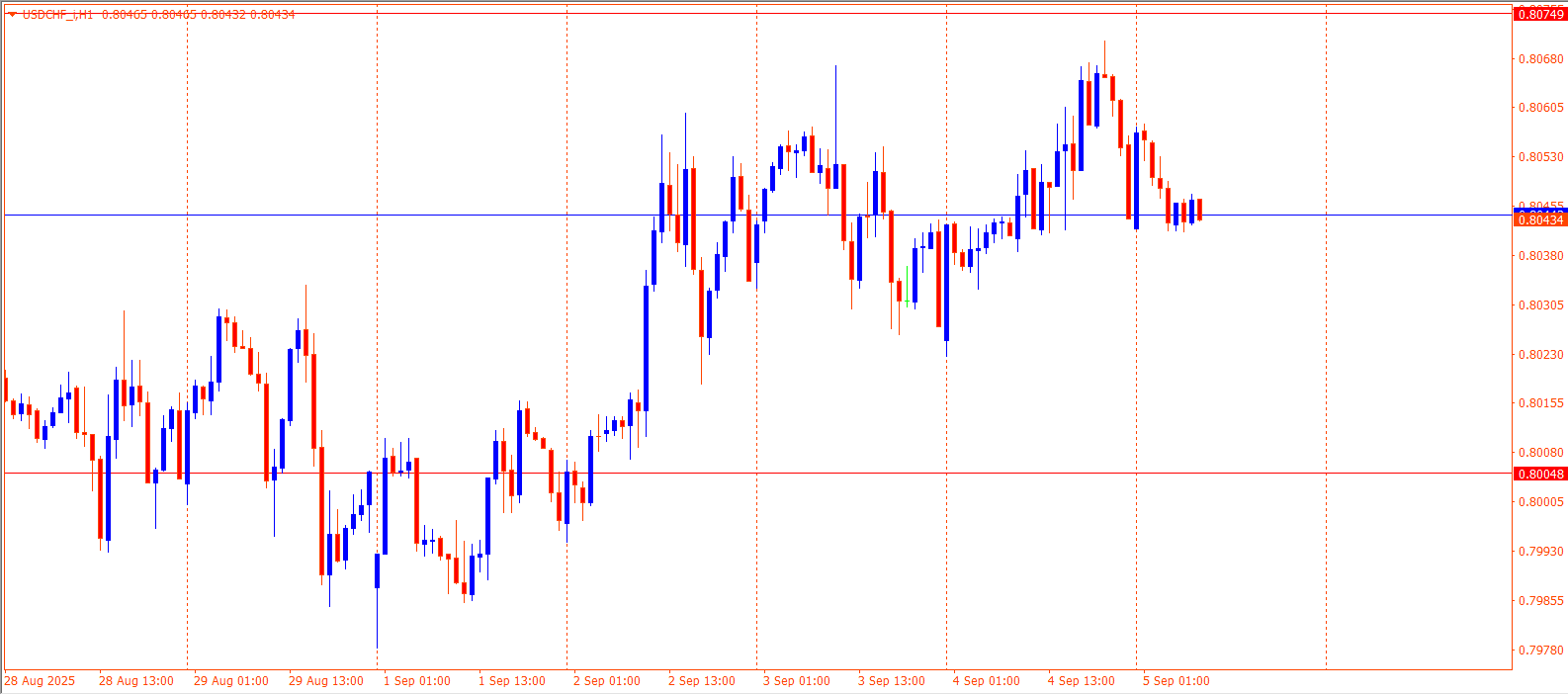The image size is (1568, 695).
Task: Select the 29 Aug 13:00 time label
Action: point(325,681)
